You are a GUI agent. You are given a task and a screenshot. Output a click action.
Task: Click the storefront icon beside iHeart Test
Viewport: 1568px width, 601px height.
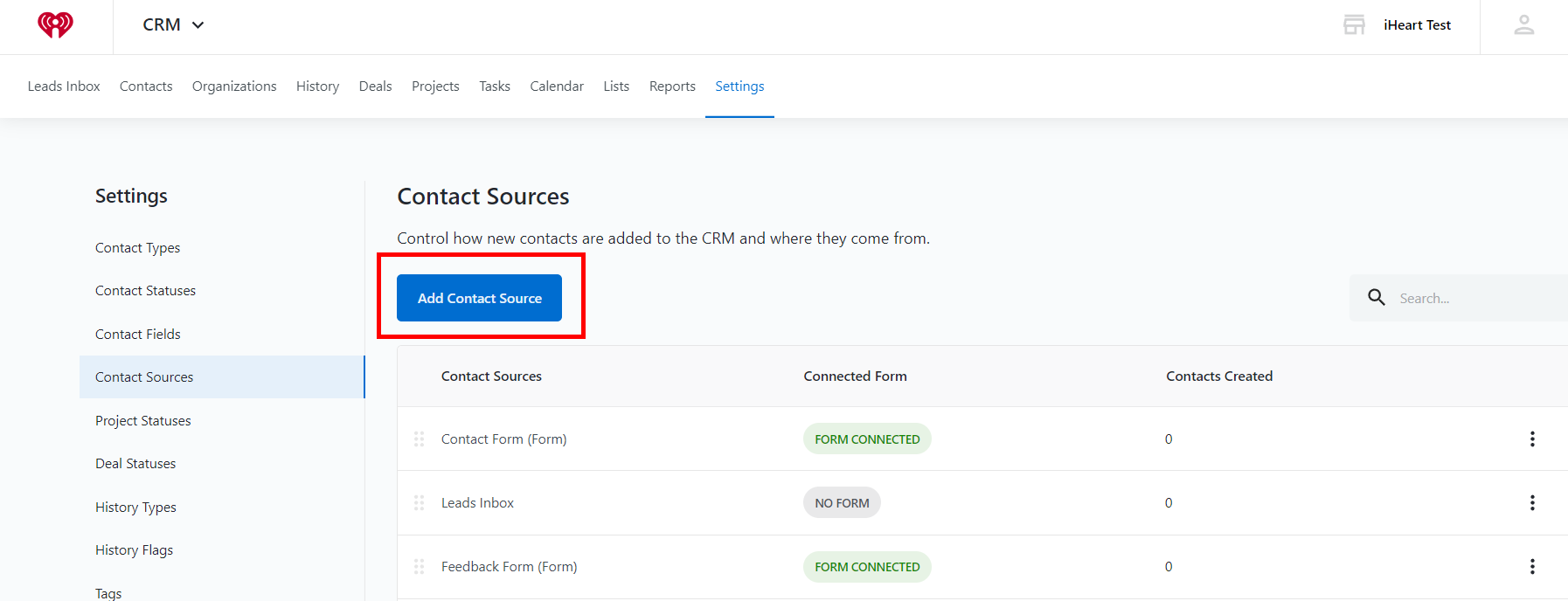tap(1354, 24)
